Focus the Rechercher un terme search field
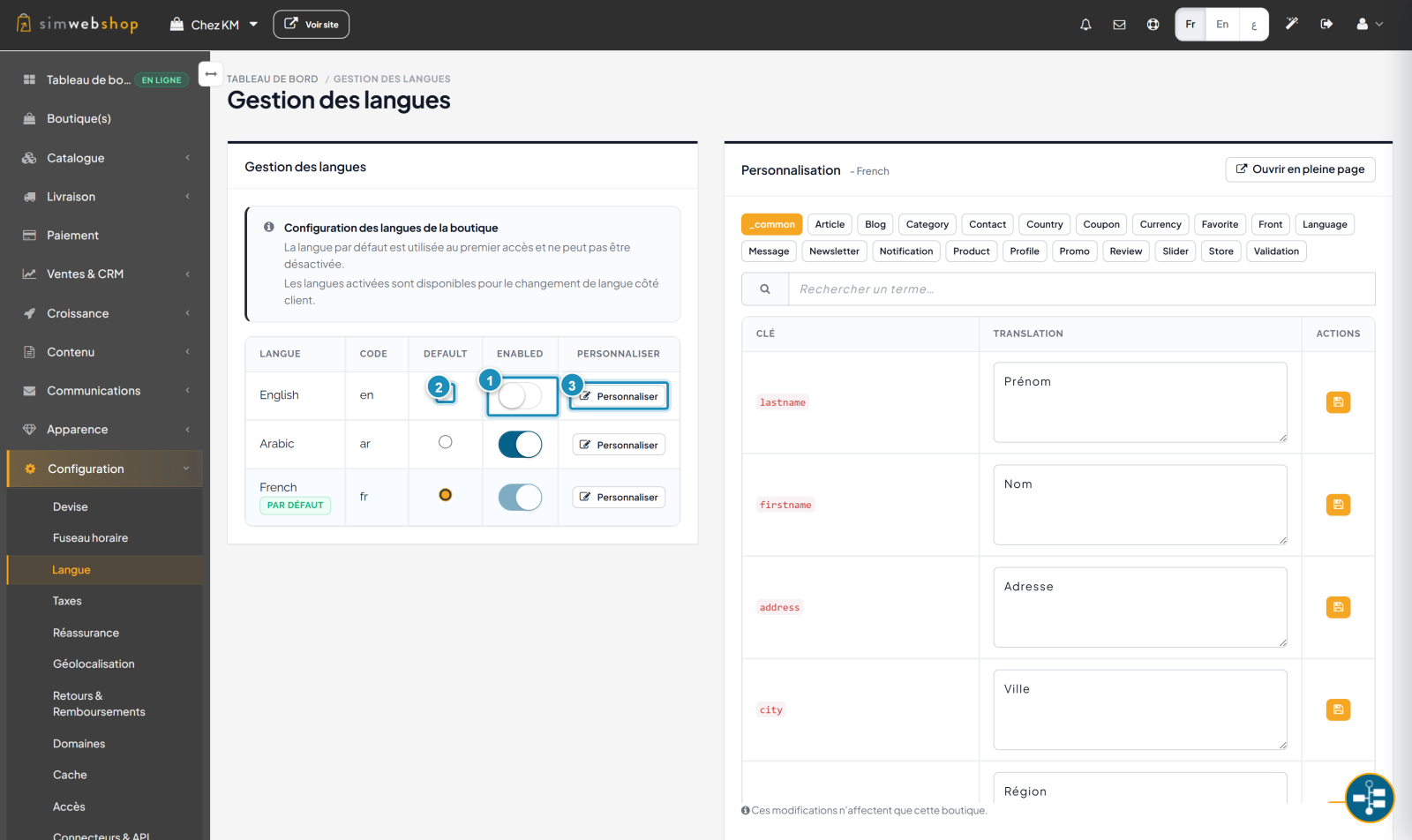This screenshot has height=840, width=1412. click(1081, 289)
